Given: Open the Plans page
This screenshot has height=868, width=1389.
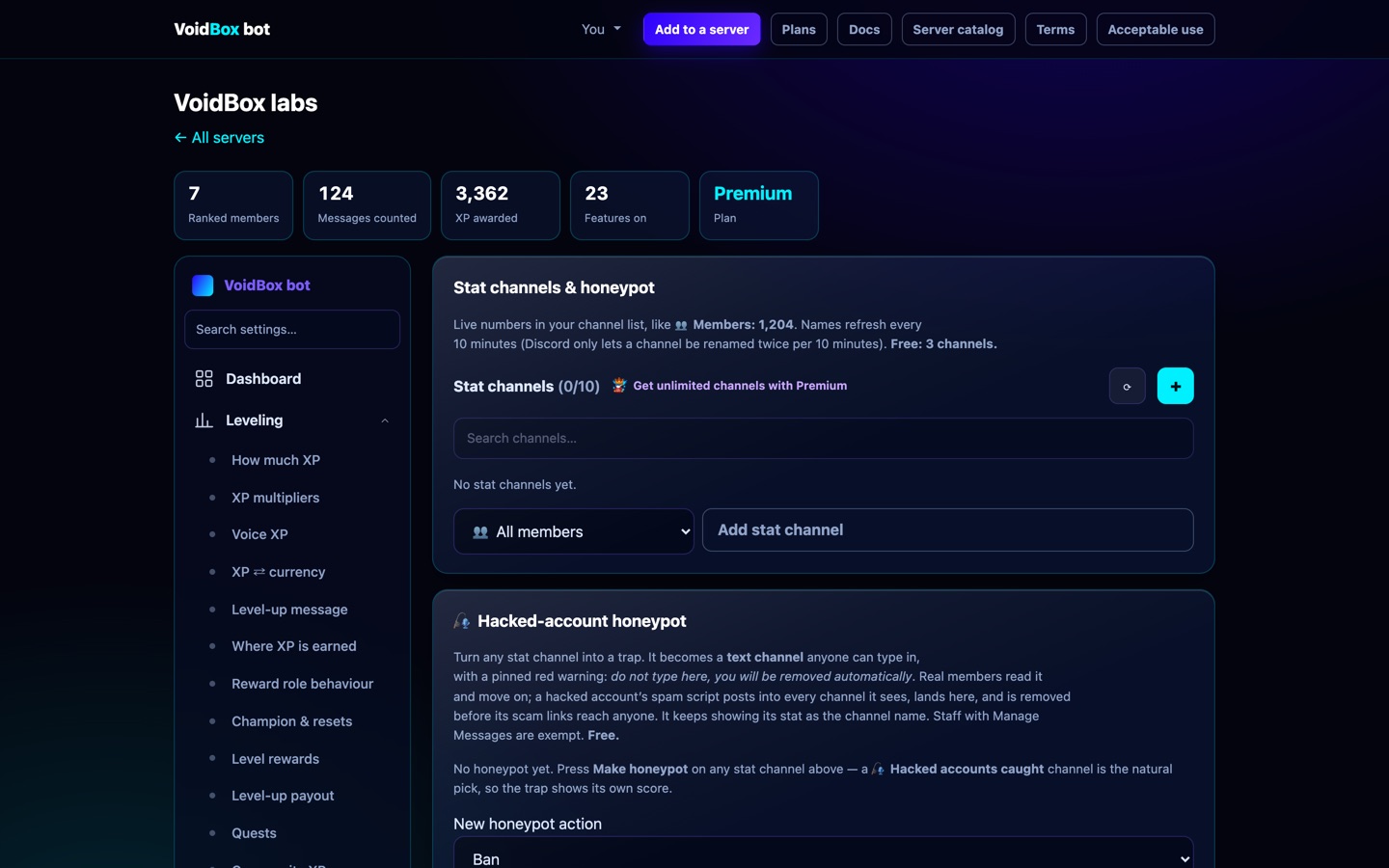Looking at the screenshot, I should (x=799, y=29).
